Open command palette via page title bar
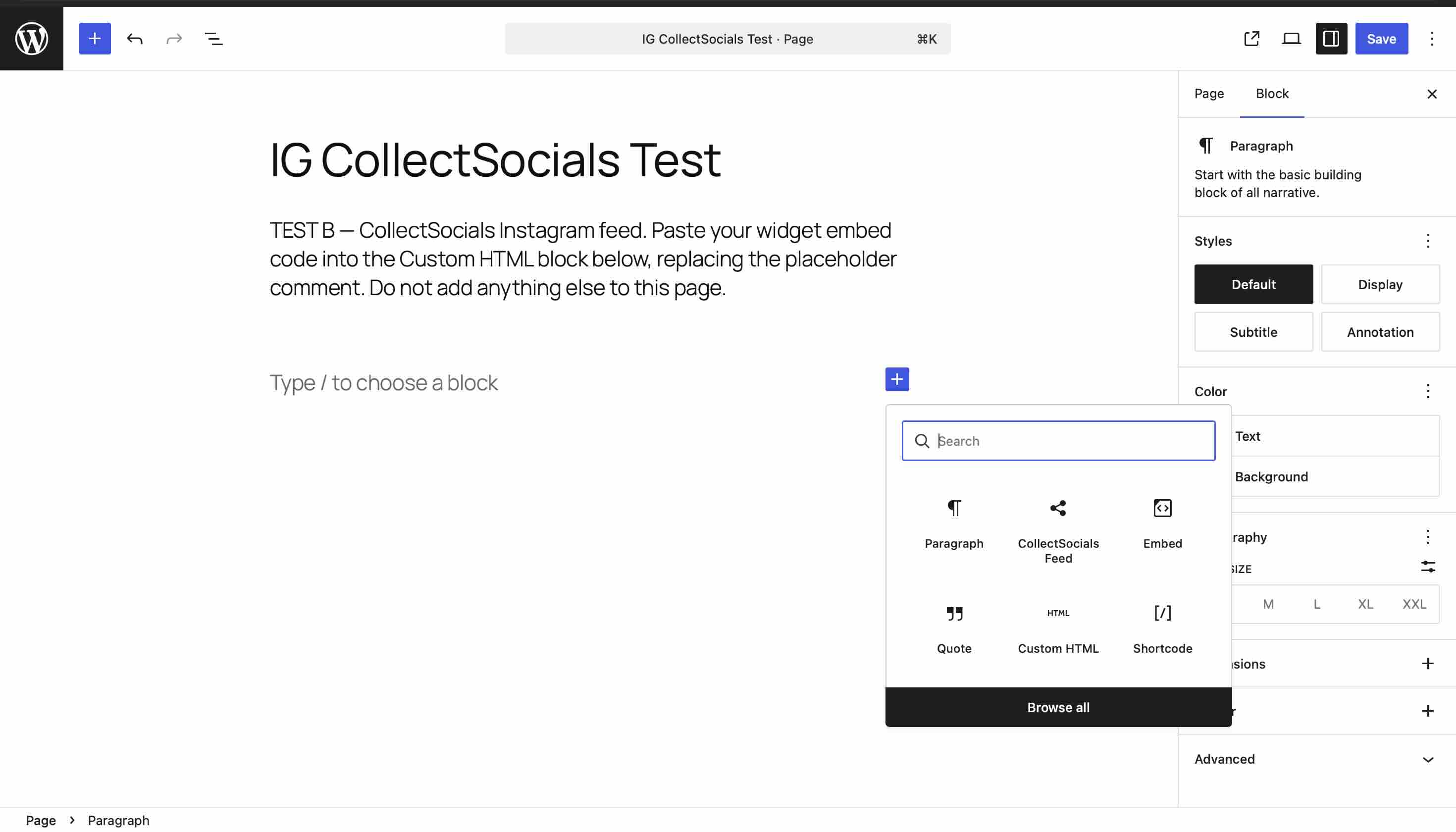Image resolution: width=1456 pixels, height=832 pixels. 728,38
